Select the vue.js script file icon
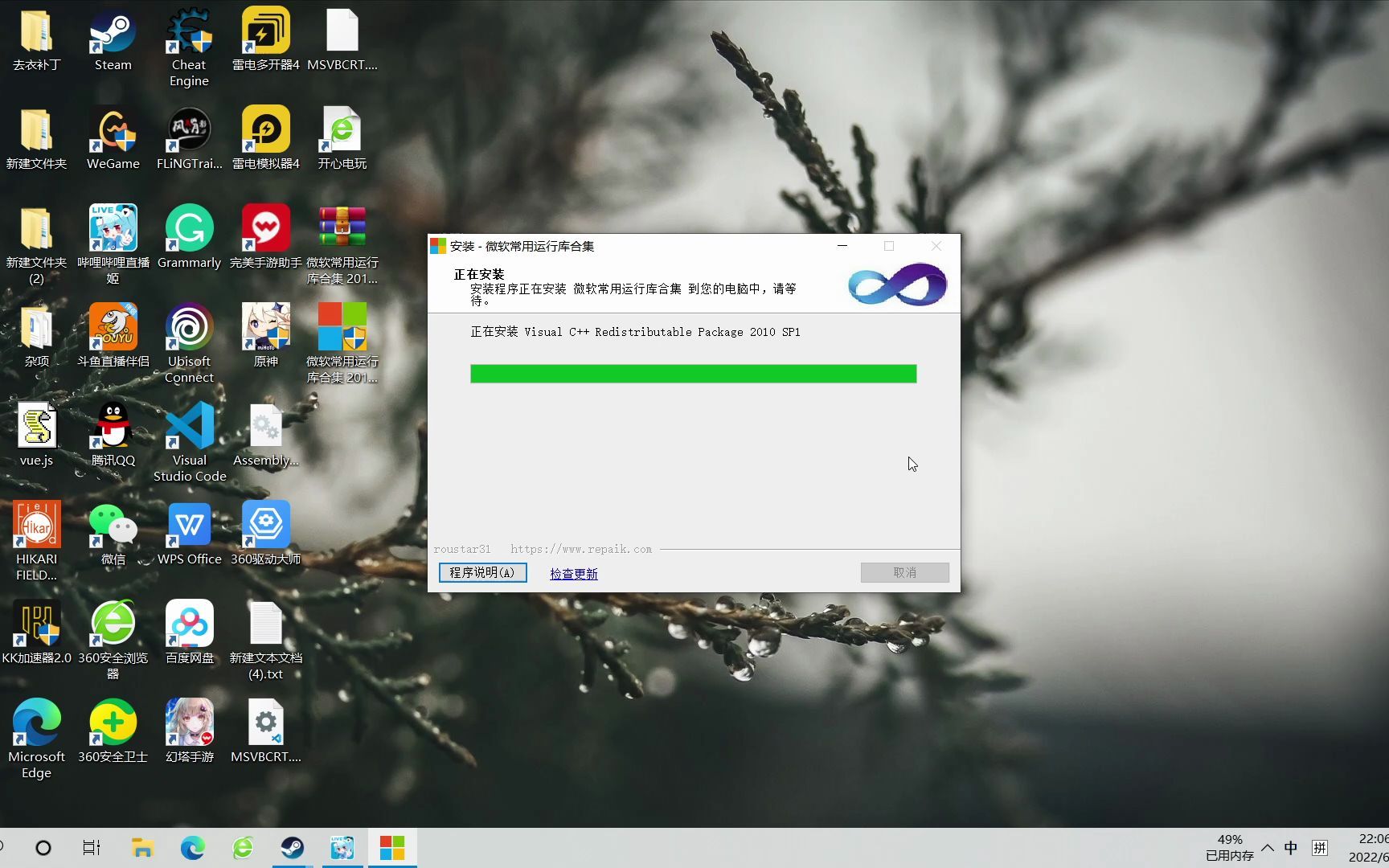The image size is (1389, 868). click(36, 436)
